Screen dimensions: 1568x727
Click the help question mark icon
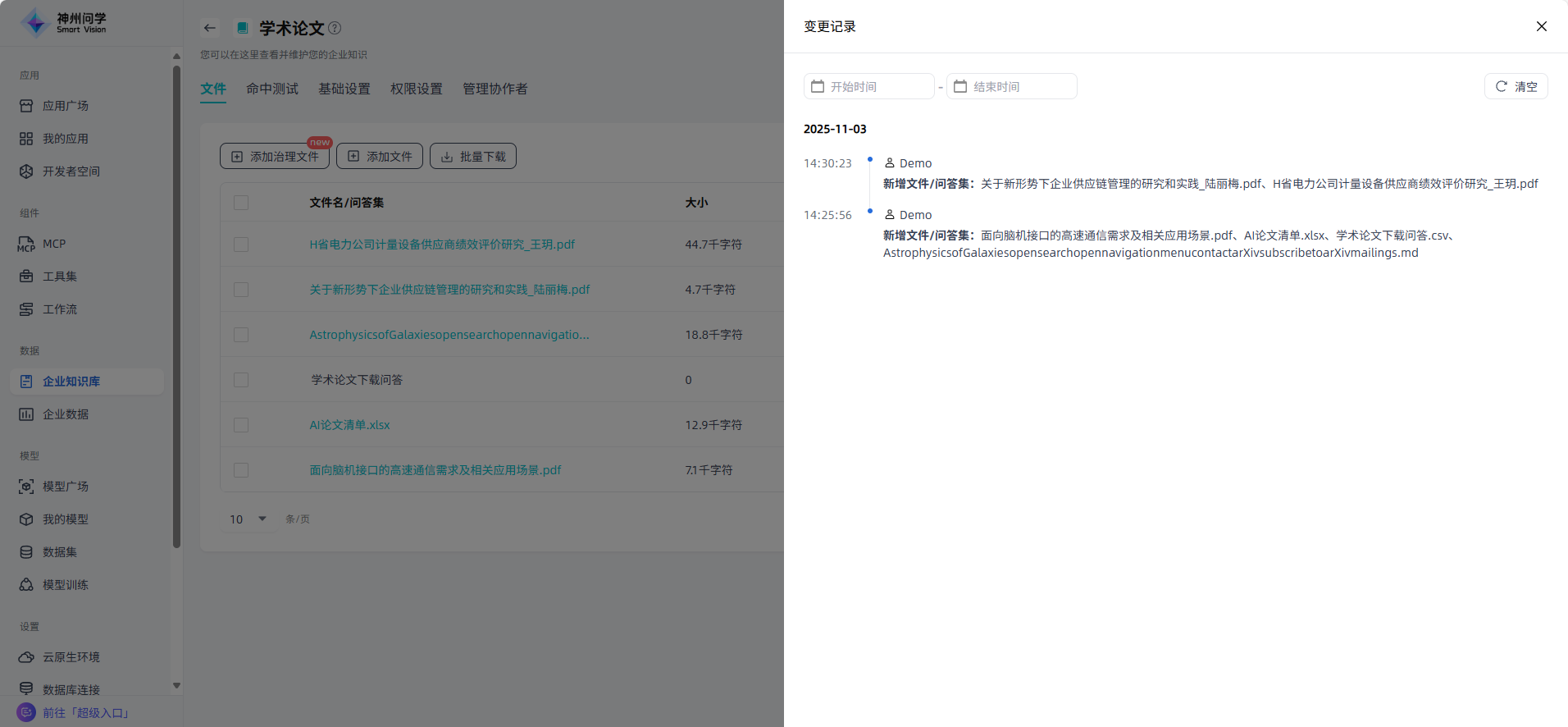335,28
